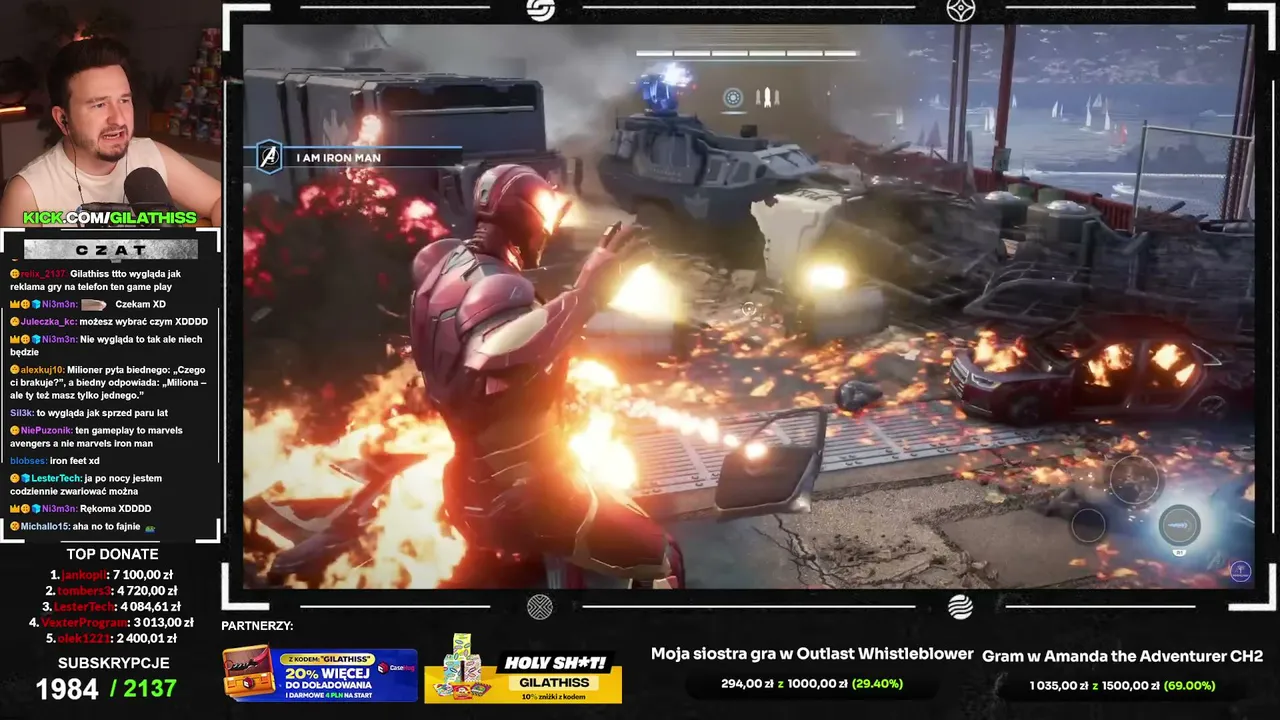
Task: Click username blobses in chat
Action: [28, 461]
